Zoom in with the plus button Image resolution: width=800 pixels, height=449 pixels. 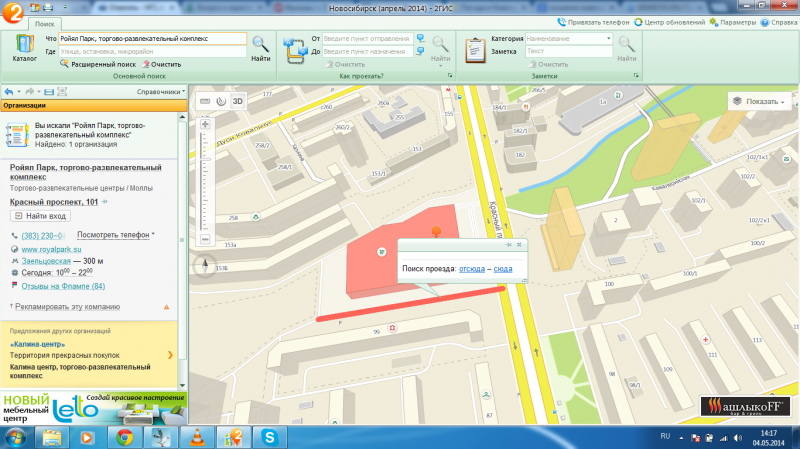tap(205, 125)
